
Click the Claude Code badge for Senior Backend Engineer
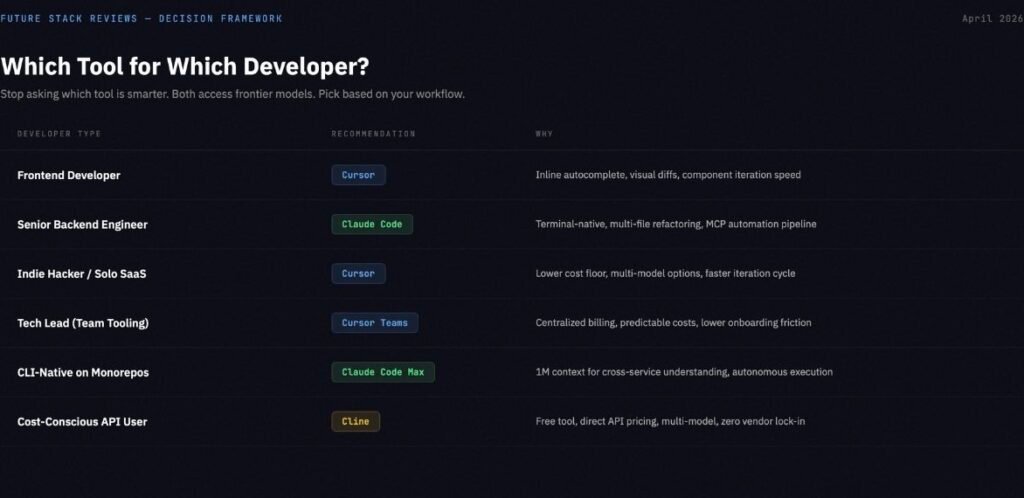click(x=372, y=224)
